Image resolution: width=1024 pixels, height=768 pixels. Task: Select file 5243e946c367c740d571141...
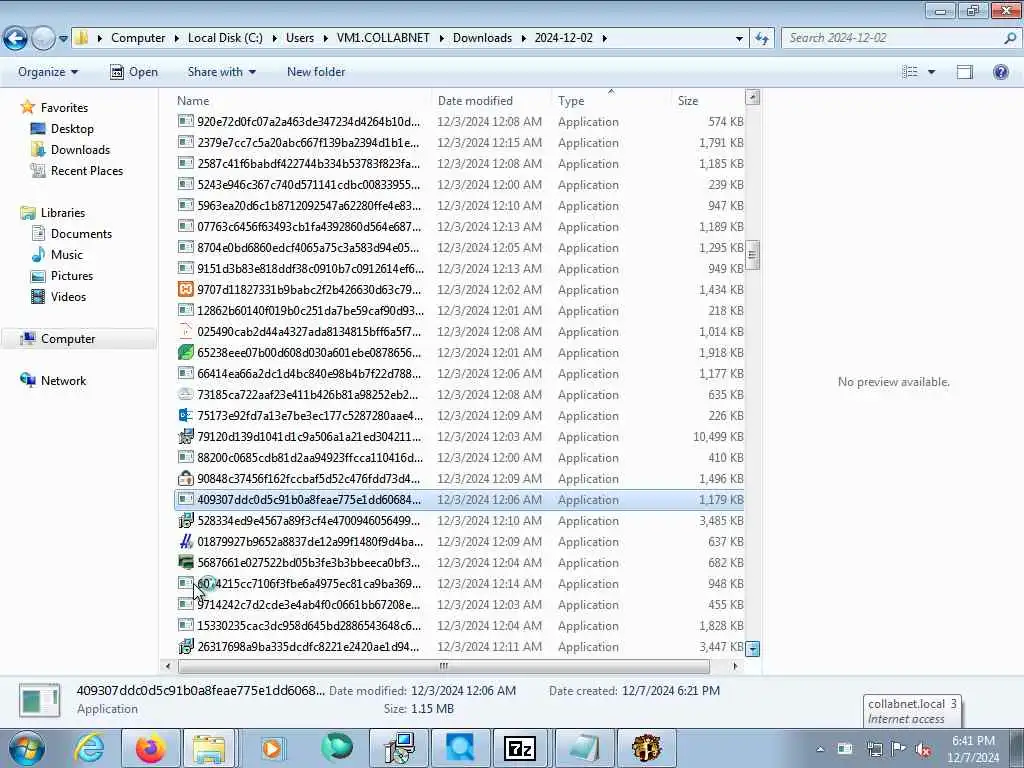click(460, 185)
